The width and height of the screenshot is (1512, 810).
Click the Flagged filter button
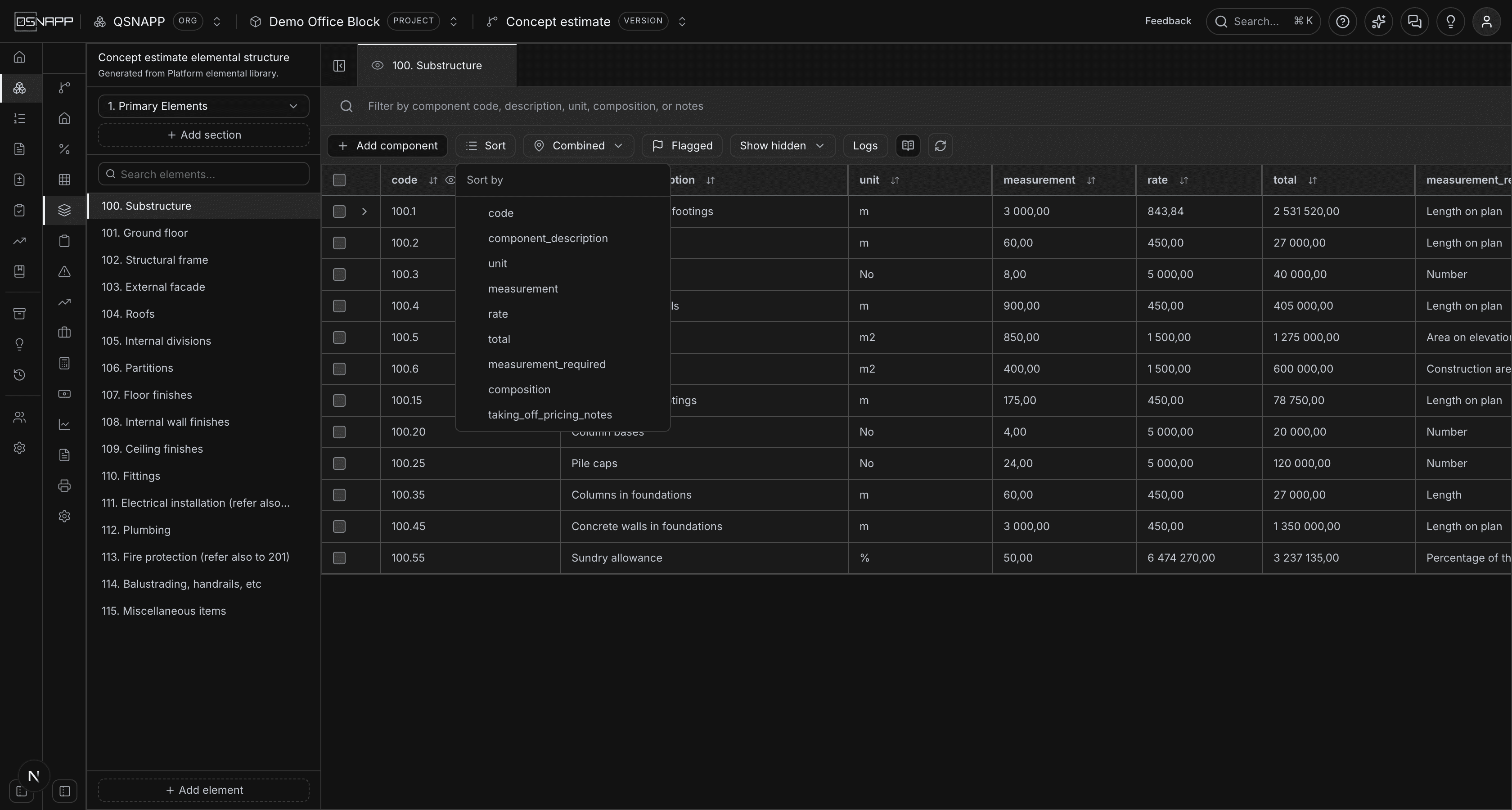point(682,145)
